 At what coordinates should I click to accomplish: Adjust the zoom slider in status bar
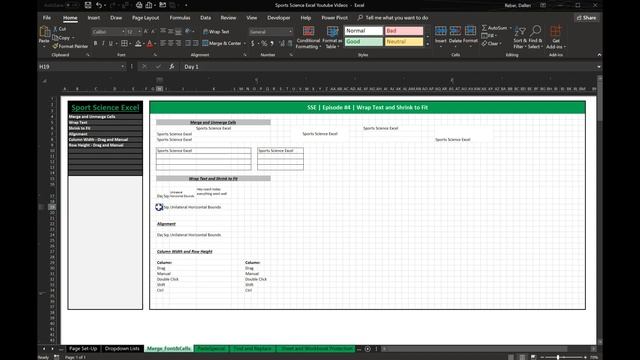coord(558,357)
